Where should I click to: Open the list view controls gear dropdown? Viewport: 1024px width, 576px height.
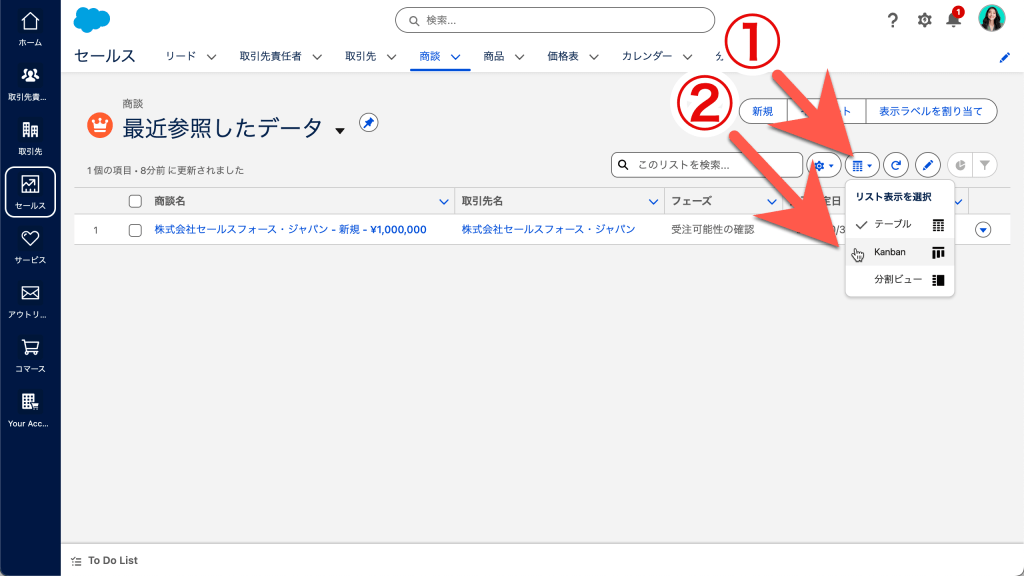pyautogui.click(x=824, y=165)
